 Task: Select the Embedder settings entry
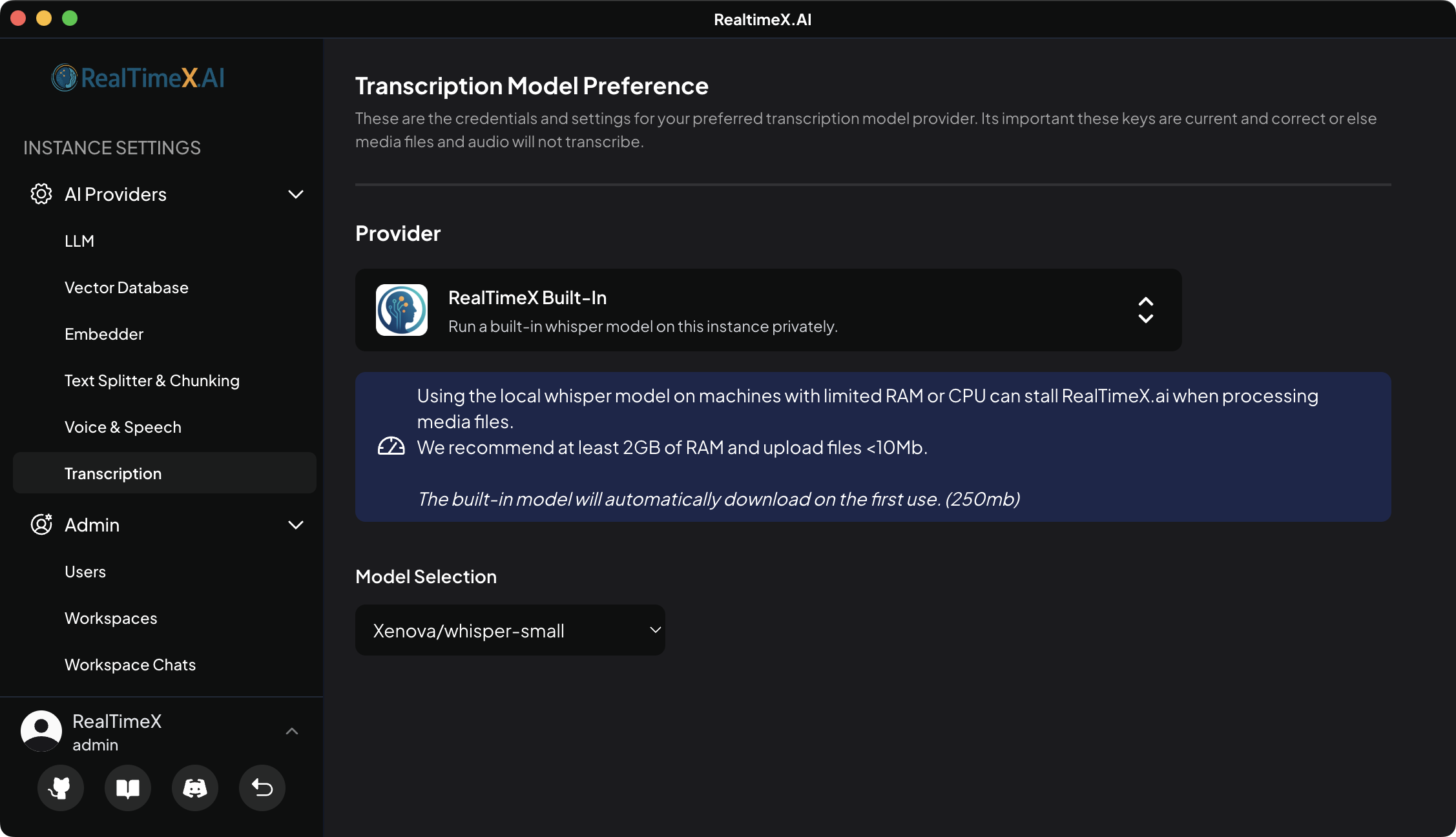[103, 333]
